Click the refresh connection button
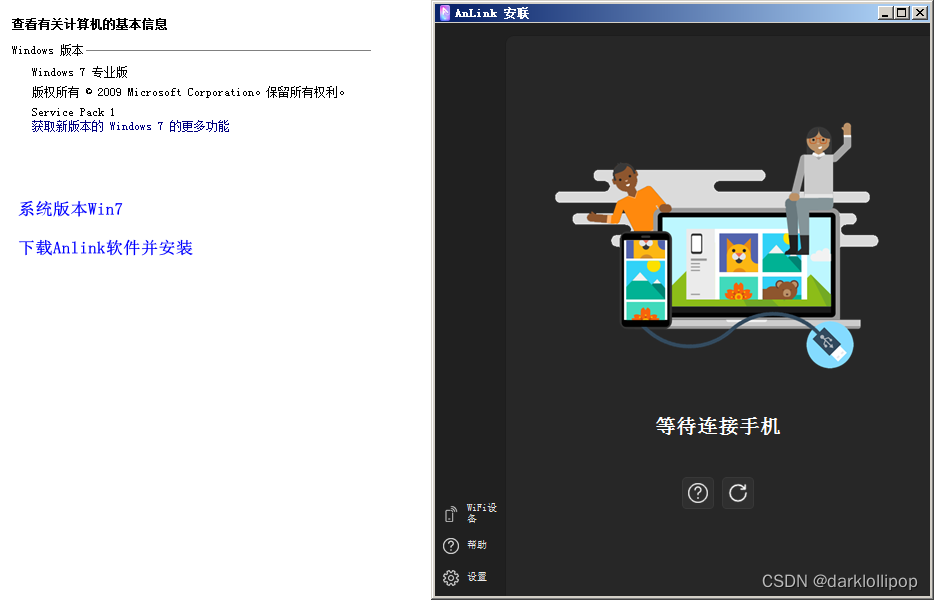Screen dimensions: 934x600 737,493
